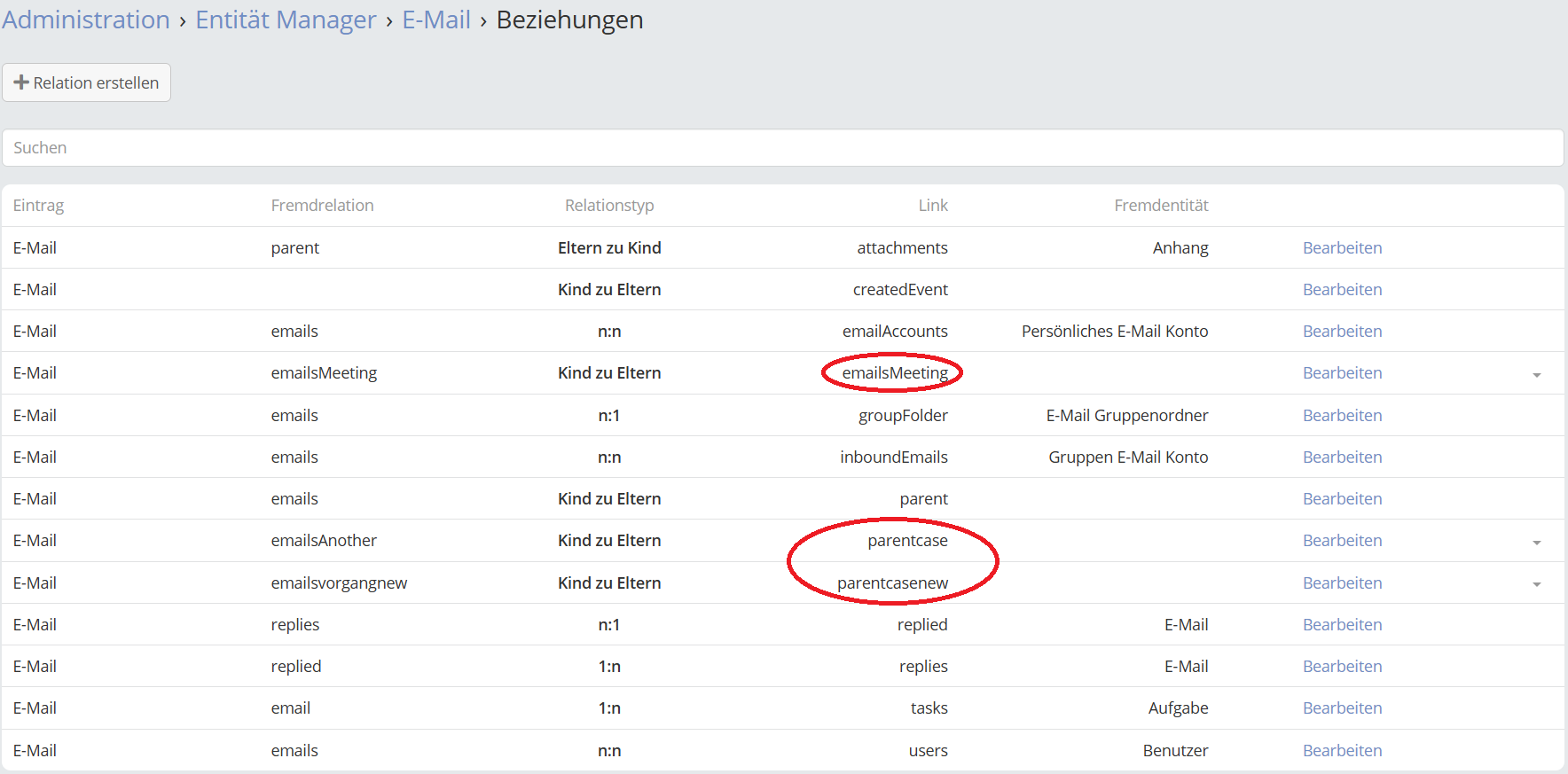Viewport: 1568px width, 774px height.
Task: Go to the E-Mail breadcrumb link
Action: click(x=436, y=20)
